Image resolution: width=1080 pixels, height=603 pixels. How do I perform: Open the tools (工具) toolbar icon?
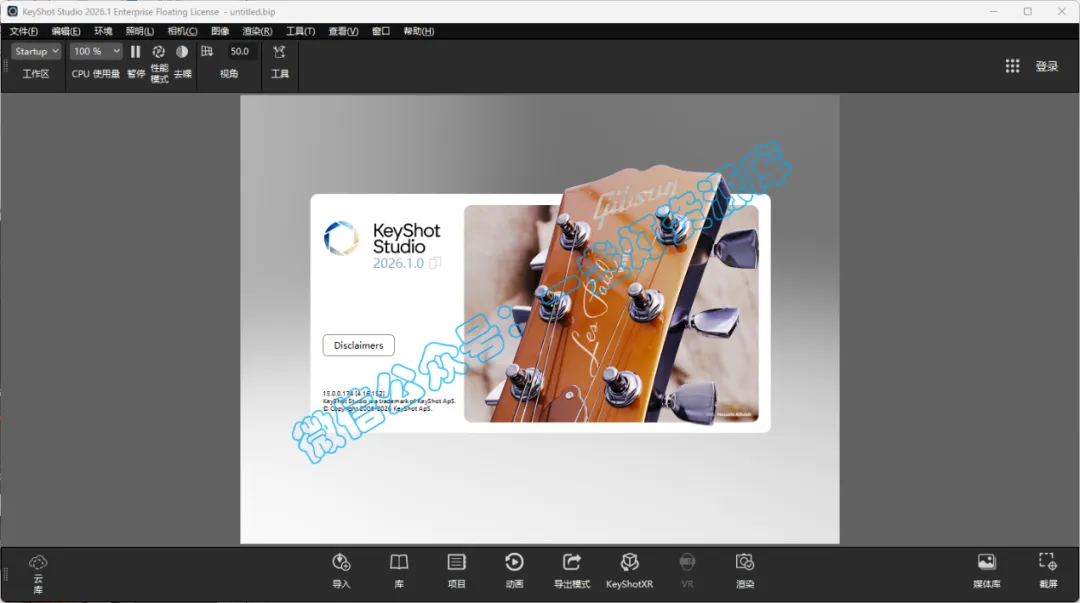tap(279, 52)
